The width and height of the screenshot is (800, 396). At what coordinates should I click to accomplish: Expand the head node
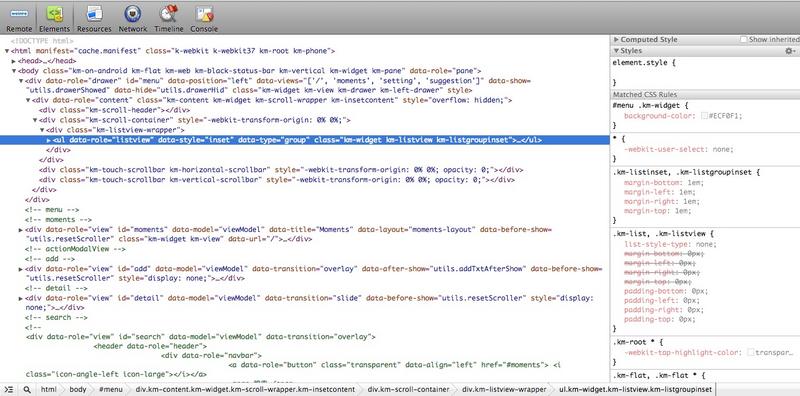click(x=14, y=61)
